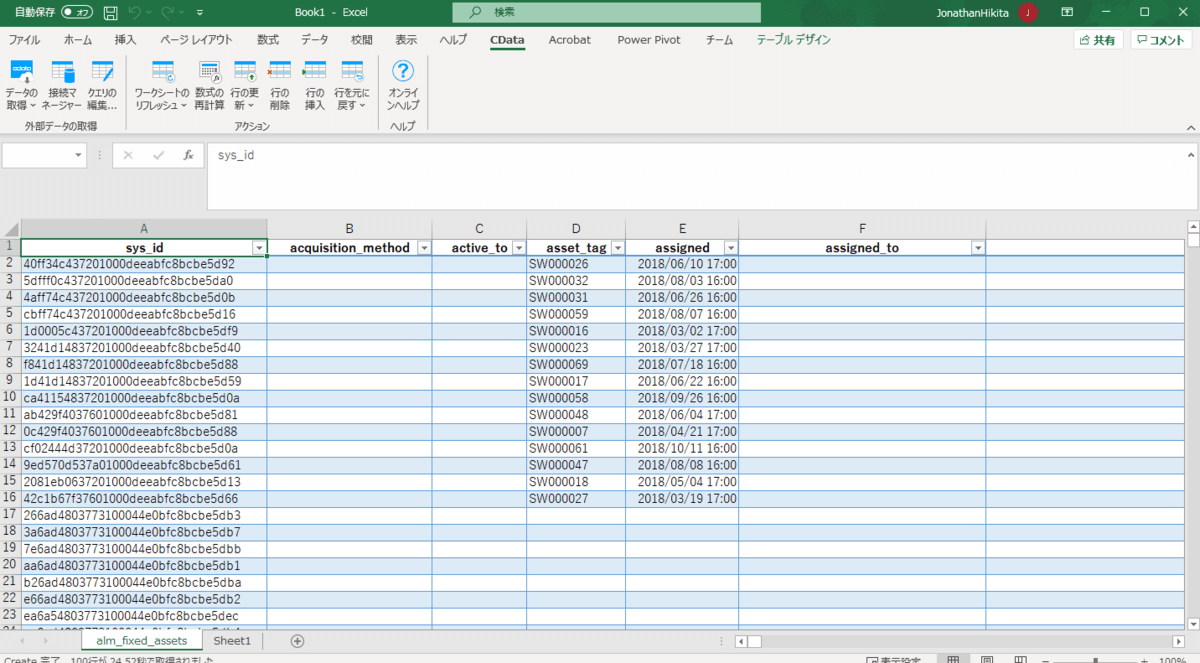Click the 共有 share button

[x=1097, y=40]
